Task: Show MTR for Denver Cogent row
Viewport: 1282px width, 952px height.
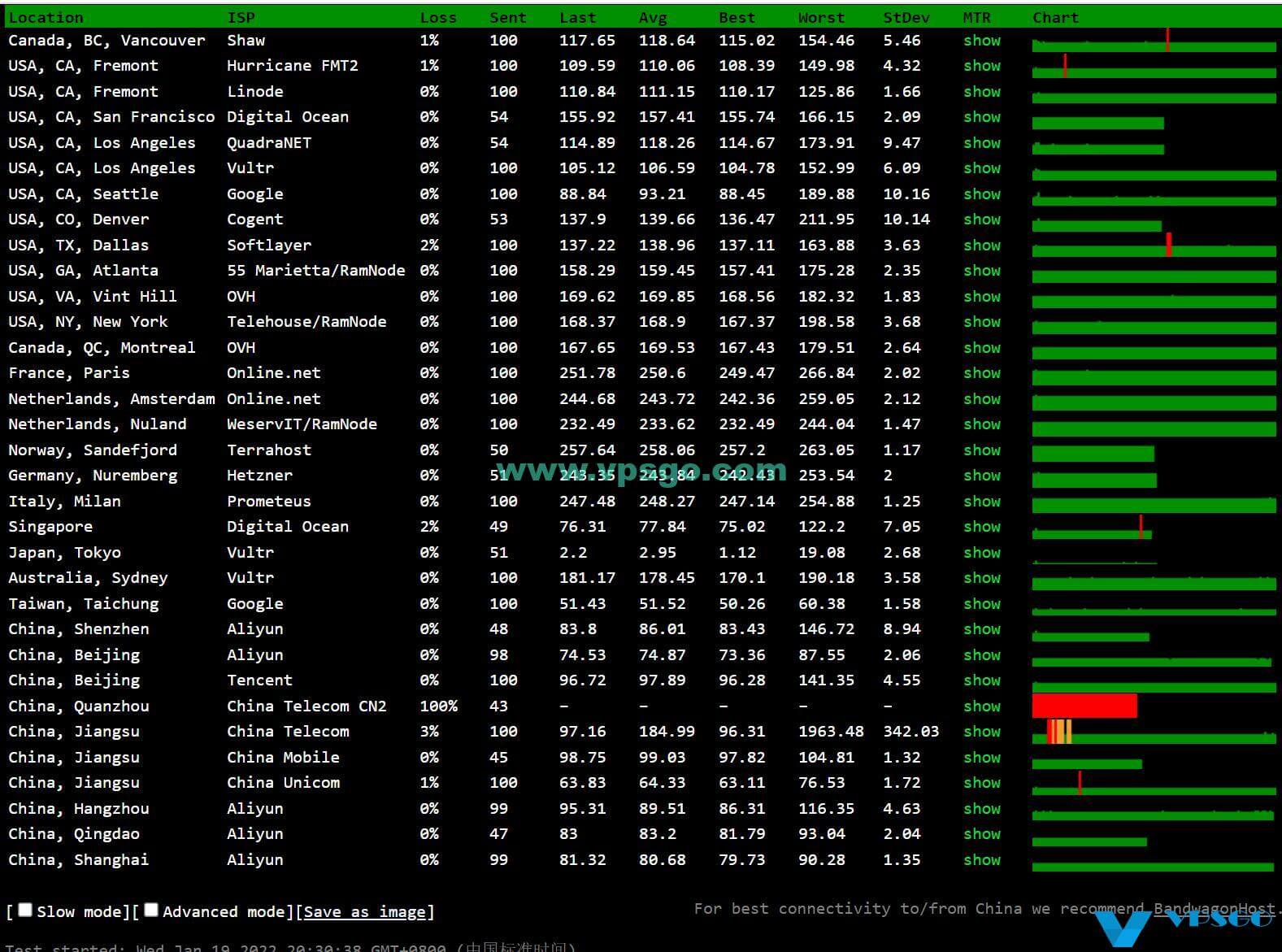Action: point(982,220)
